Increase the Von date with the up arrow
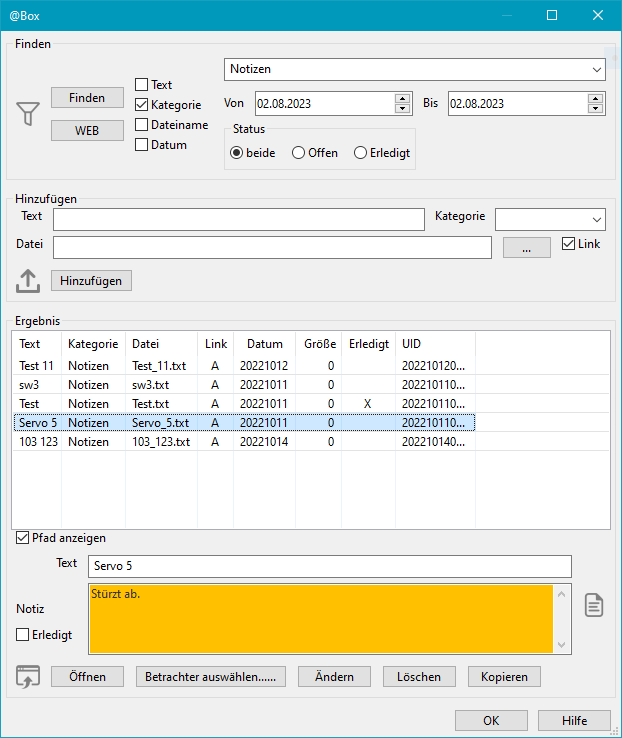The height and width of the screenshot is (738, 622). (402, 98)
